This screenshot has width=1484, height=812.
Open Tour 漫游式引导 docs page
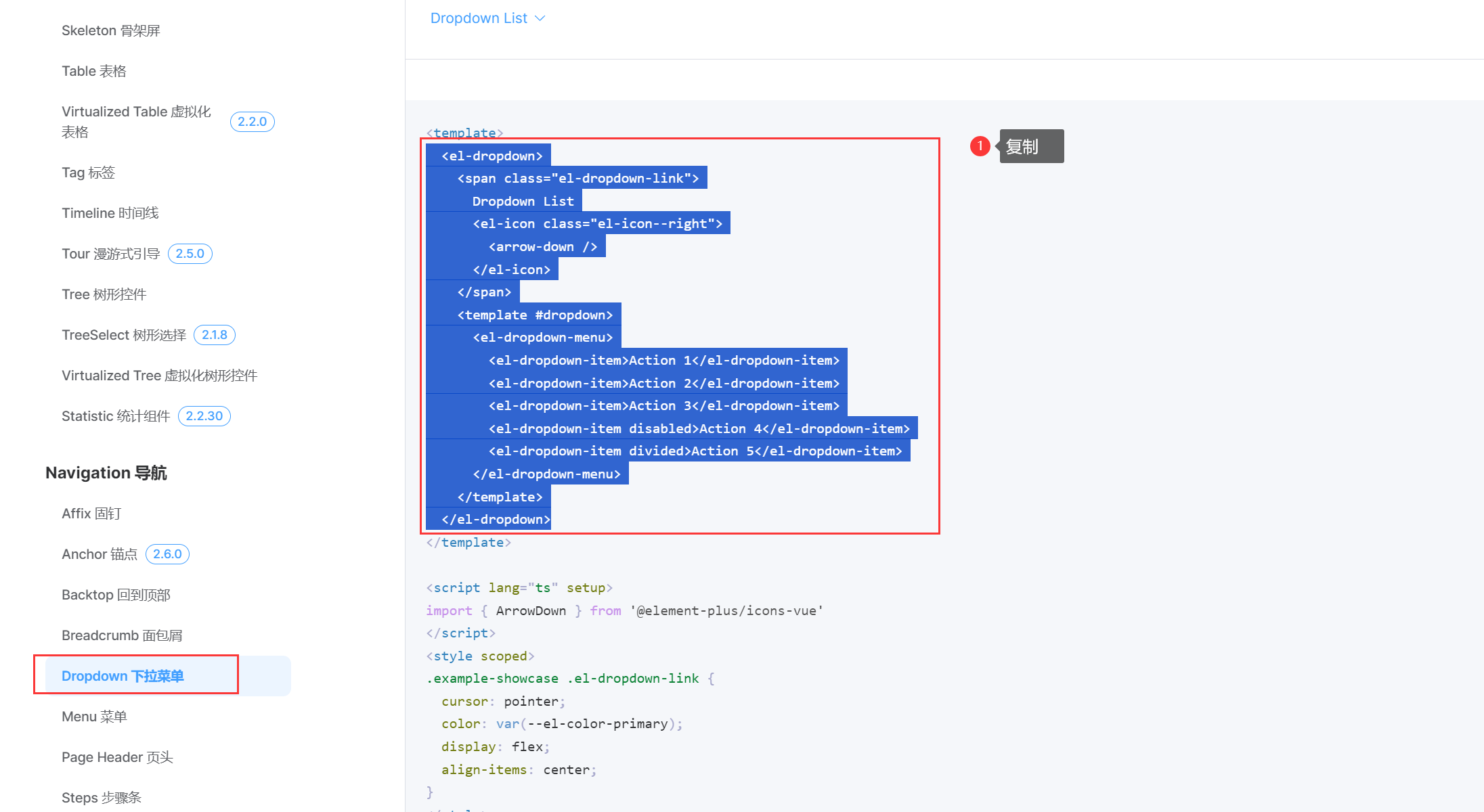(111, 254)
